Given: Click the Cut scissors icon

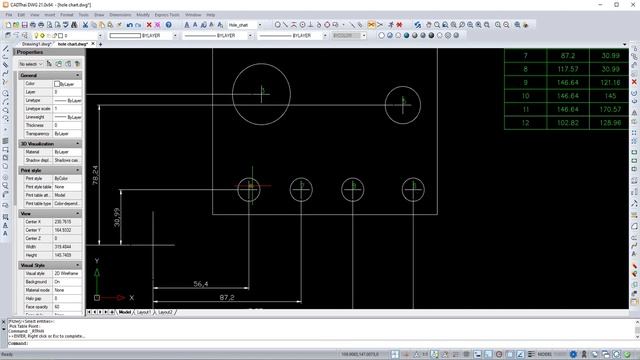Looking at the screenshot, I should tap(85, 25).
